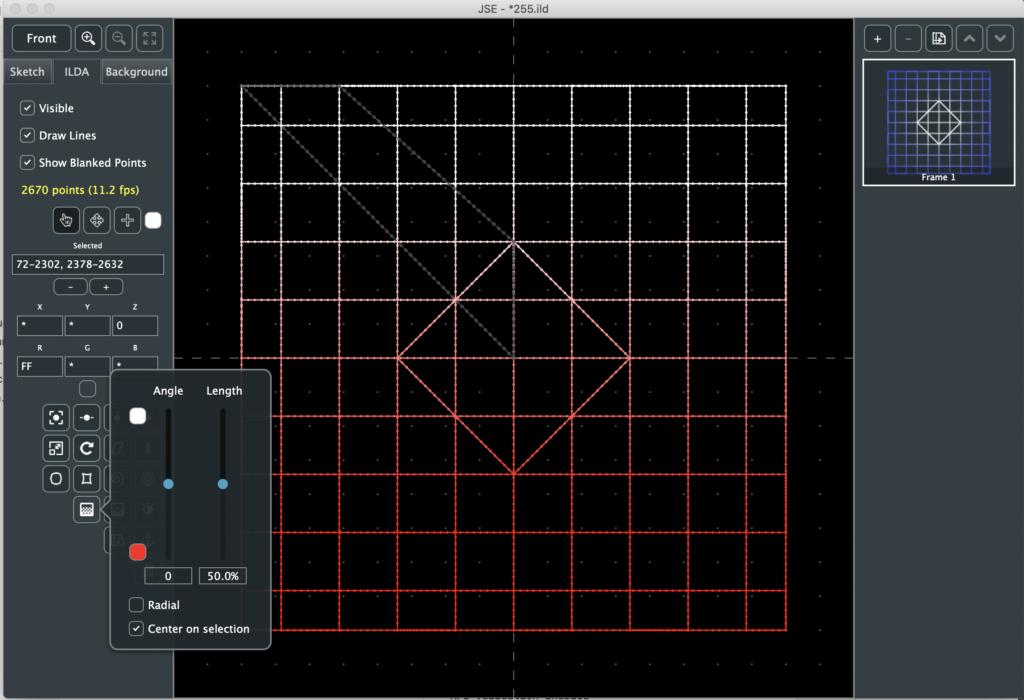
Task: Switch to the Sketch tab
Action: click(27, 72)
